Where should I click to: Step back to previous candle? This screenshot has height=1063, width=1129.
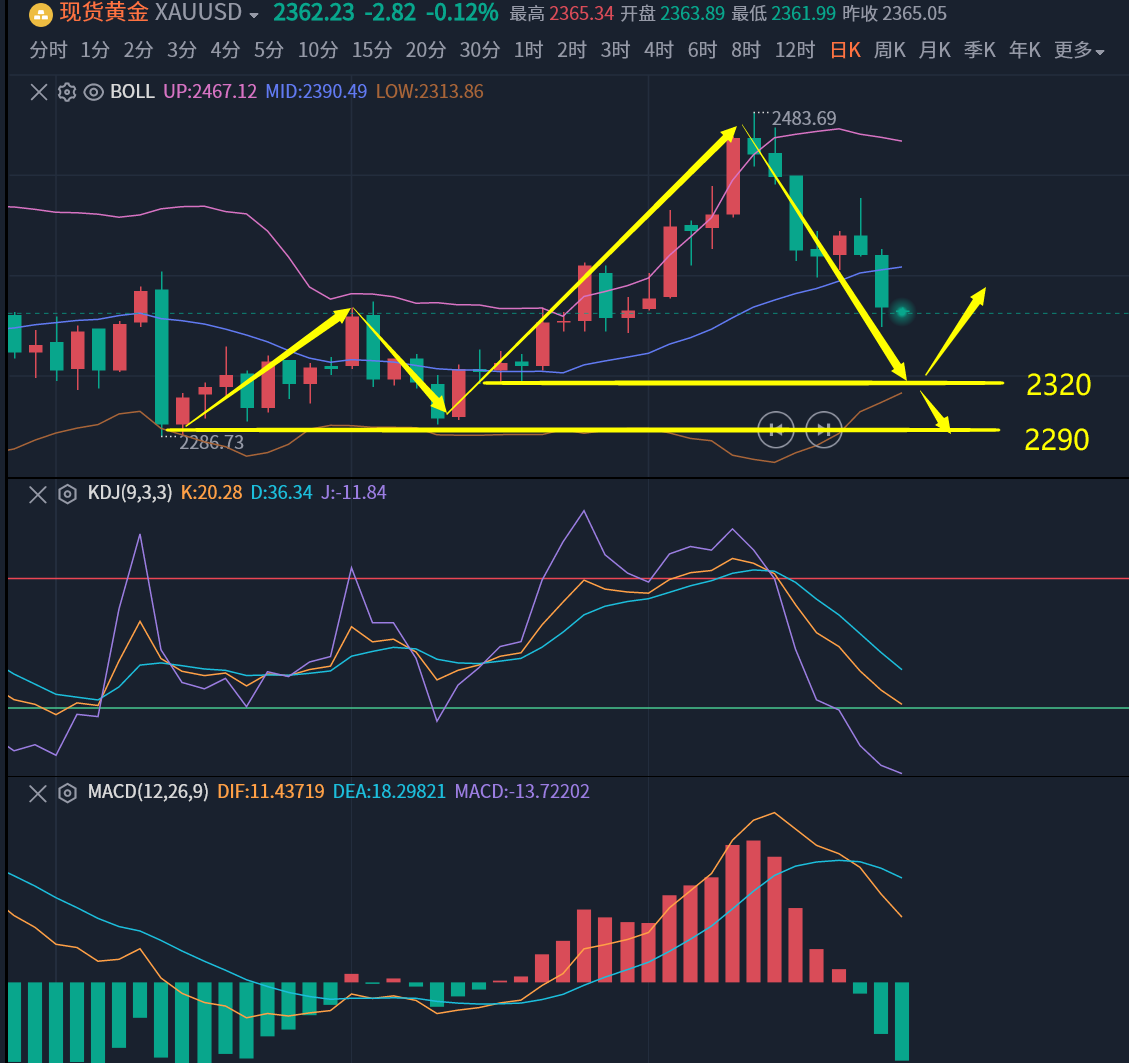pos(776,430)
